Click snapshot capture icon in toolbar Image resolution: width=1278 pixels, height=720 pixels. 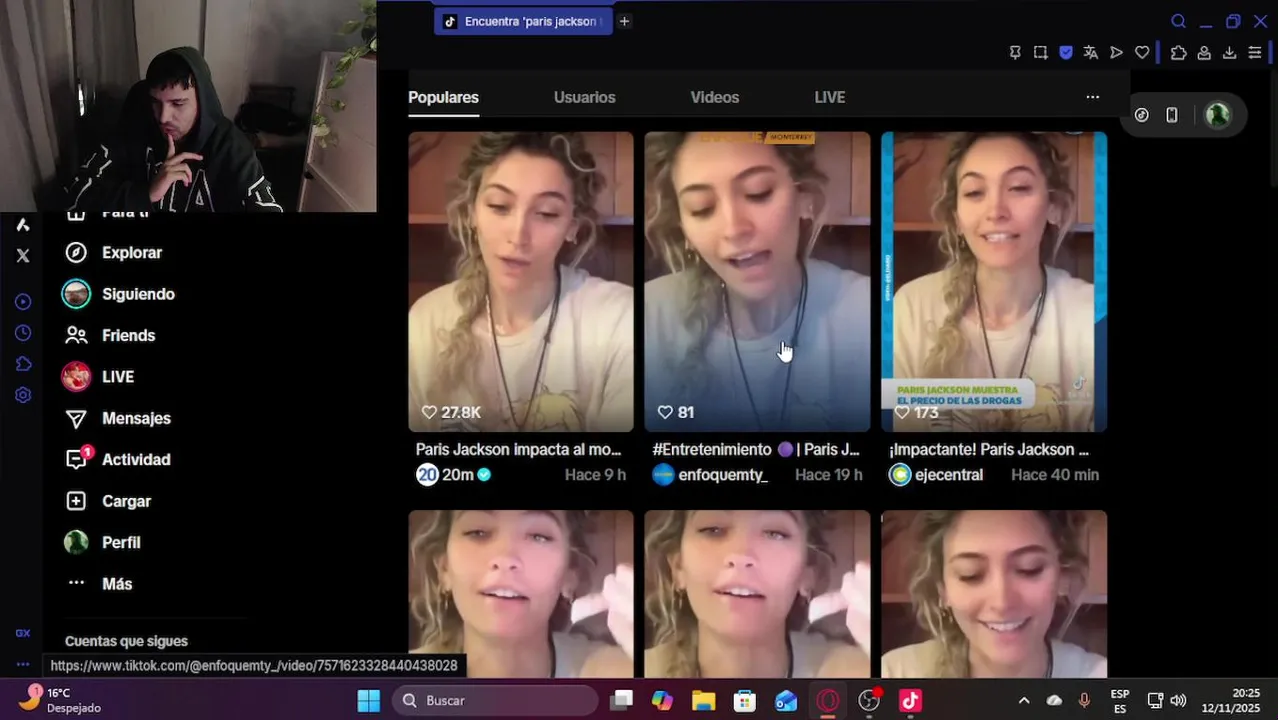(1040, 53)
